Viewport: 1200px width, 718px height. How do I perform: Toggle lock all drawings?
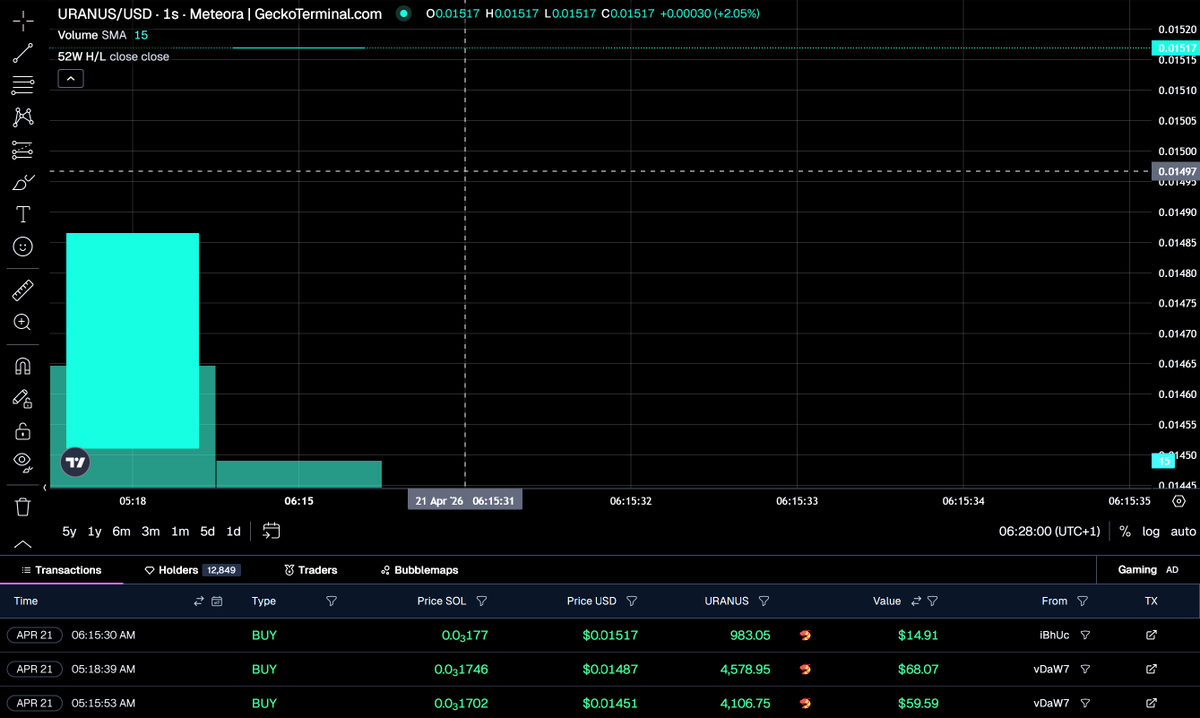(x=22, y=431)
